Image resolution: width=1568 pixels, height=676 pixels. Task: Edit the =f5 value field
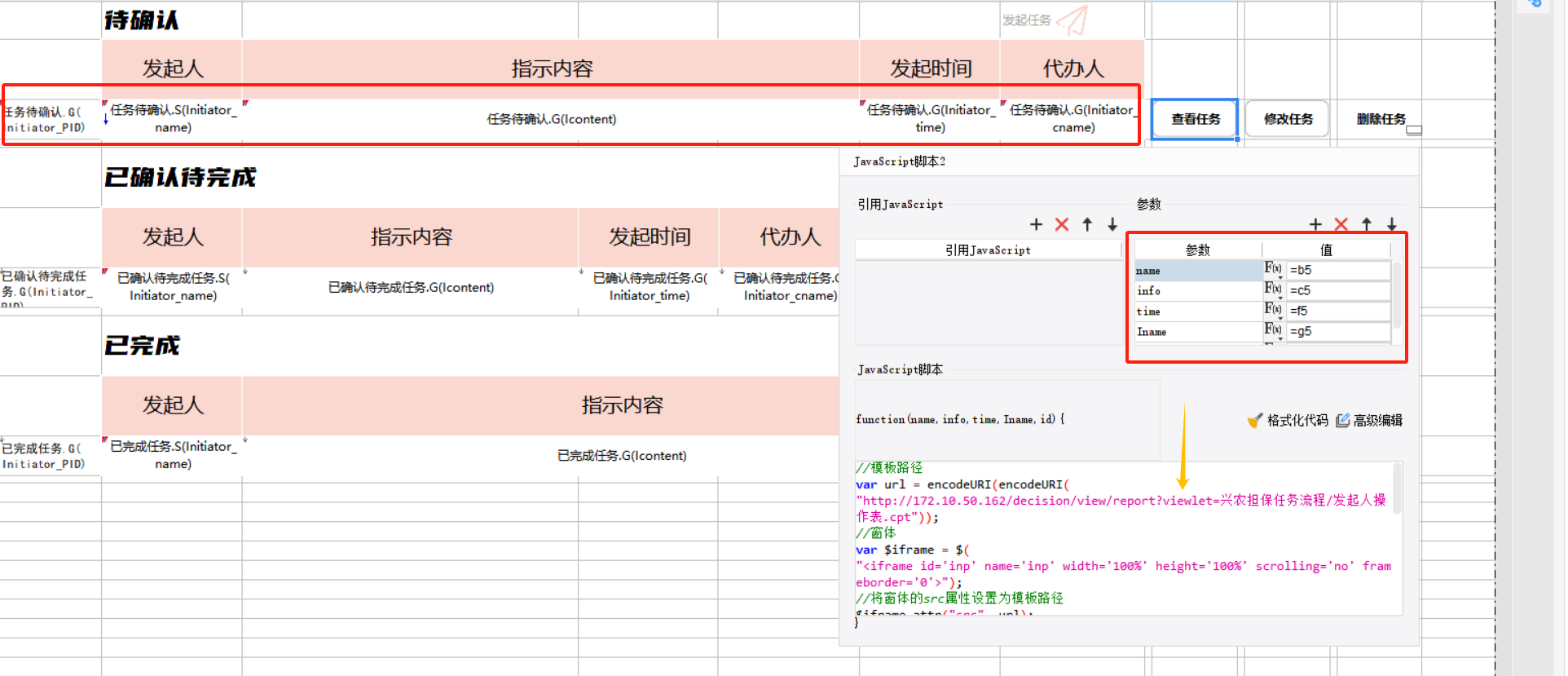point(1338,311)
